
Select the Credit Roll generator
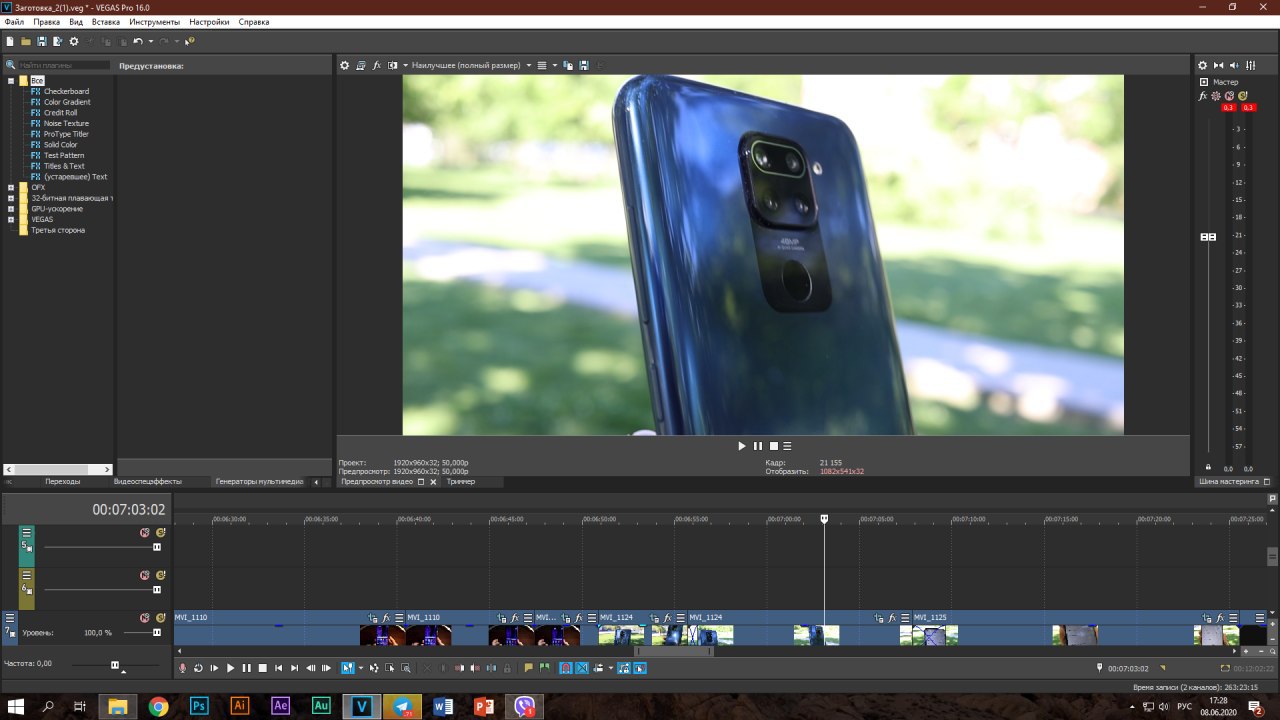(60, 113)
